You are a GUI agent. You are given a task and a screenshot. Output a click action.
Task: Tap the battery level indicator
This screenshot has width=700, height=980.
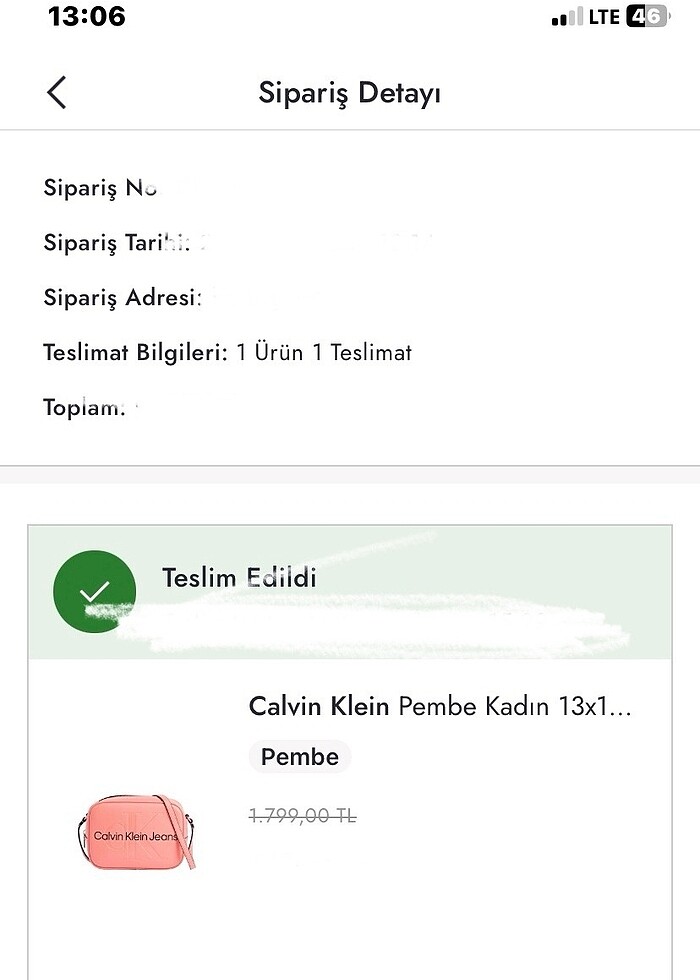(x=647, y=17)
